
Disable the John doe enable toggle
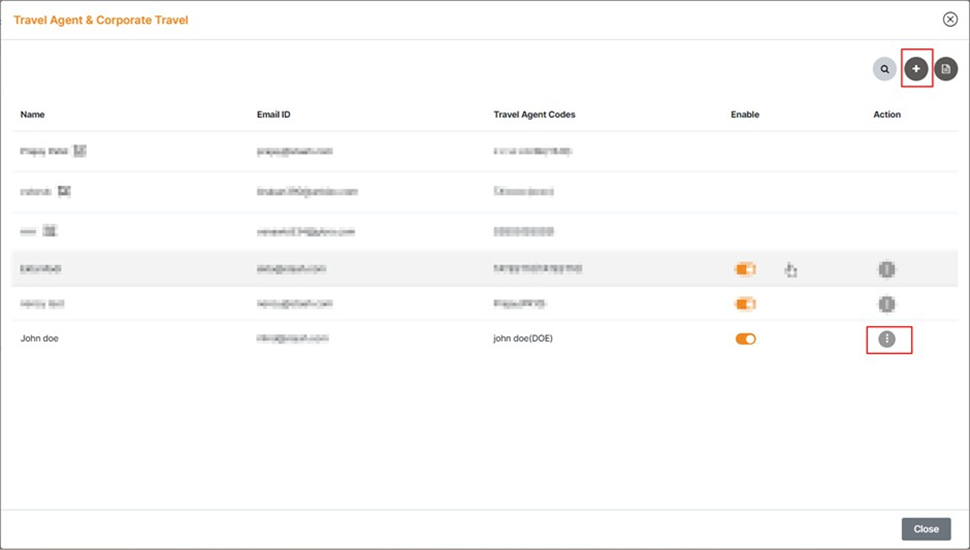745,339
